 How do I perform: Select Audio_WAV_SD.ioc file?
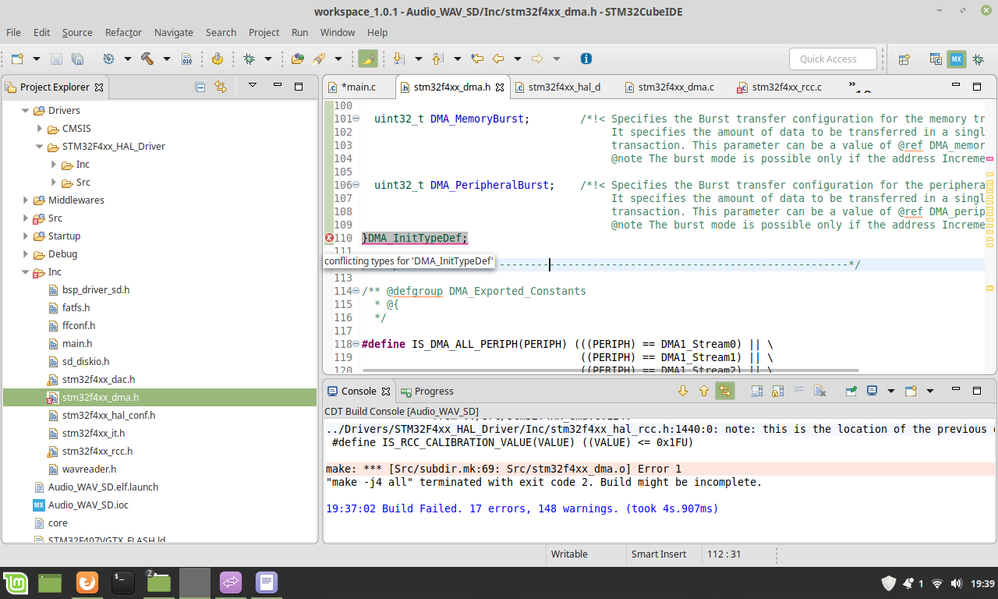click(x=88, y=505)
